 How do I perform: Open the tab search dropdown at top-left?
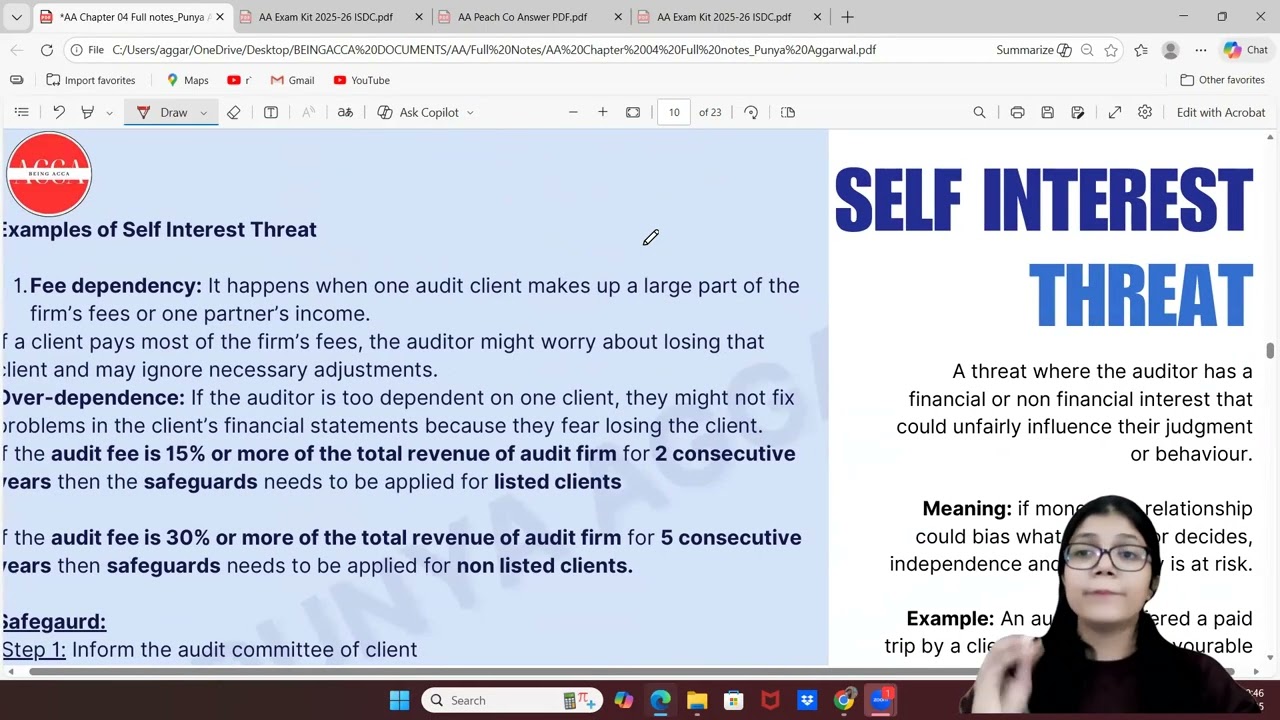pyautogui.click(x=16, y=17)
